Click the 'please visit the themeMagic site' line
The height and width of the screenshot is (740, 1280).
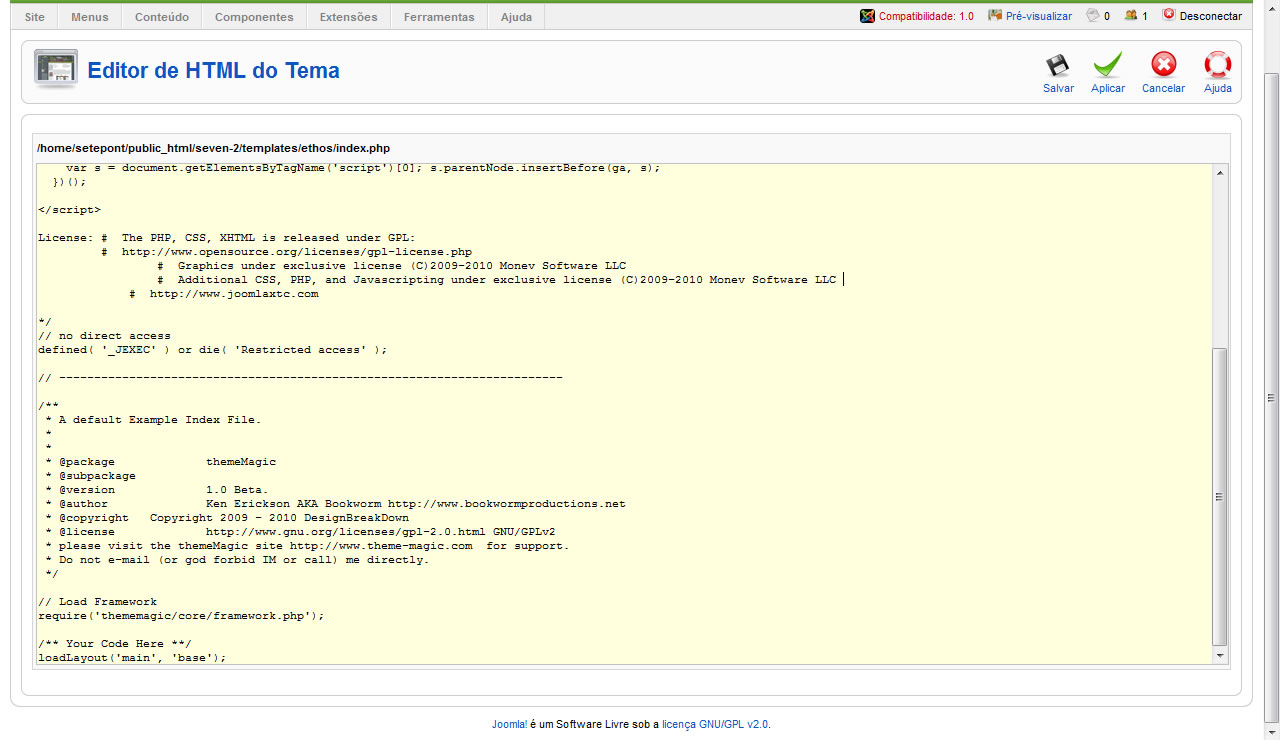(307, 546)
